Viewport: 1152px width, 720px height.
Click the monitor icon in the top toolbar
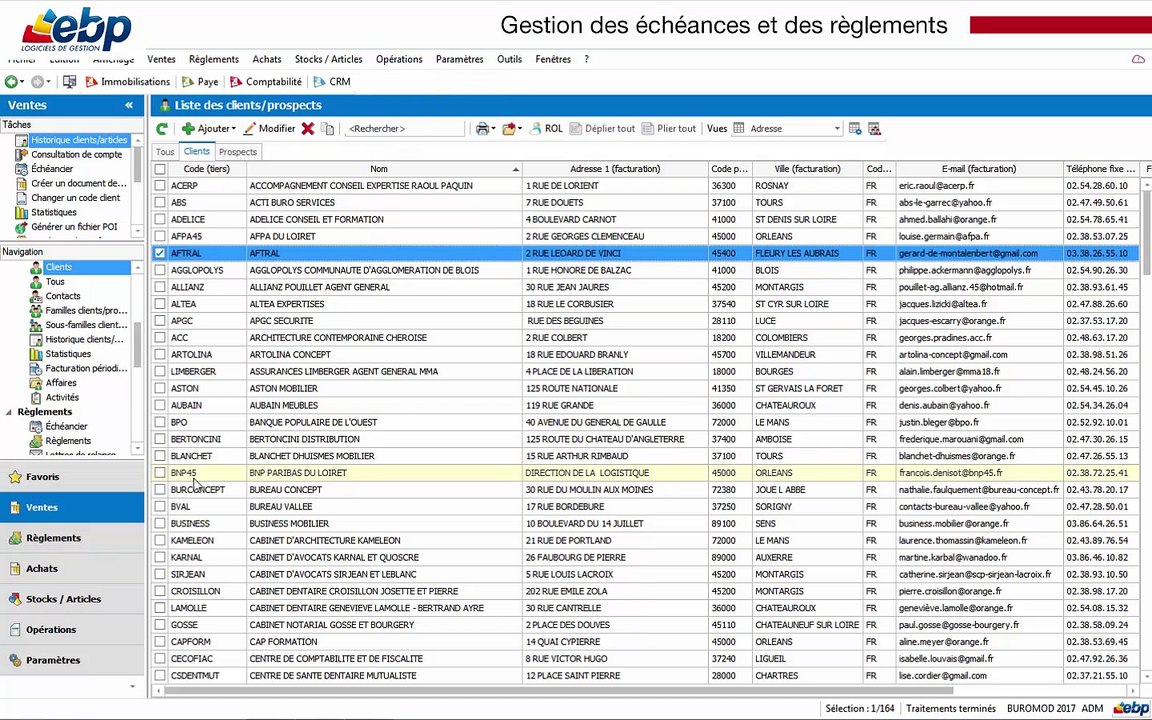tap(69, 82)
